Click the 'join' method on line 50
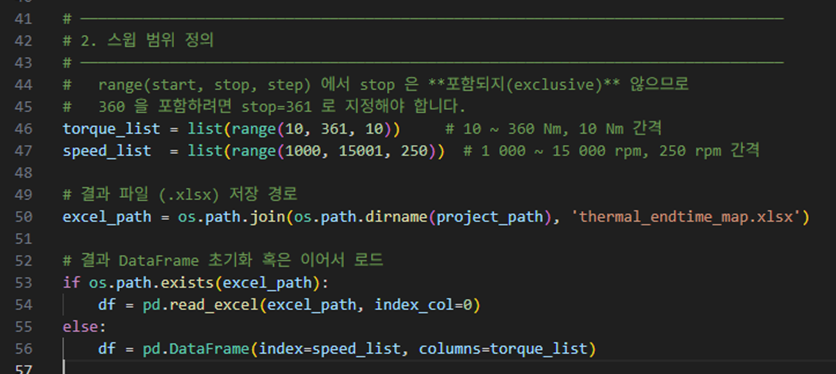 click(268, 217)
